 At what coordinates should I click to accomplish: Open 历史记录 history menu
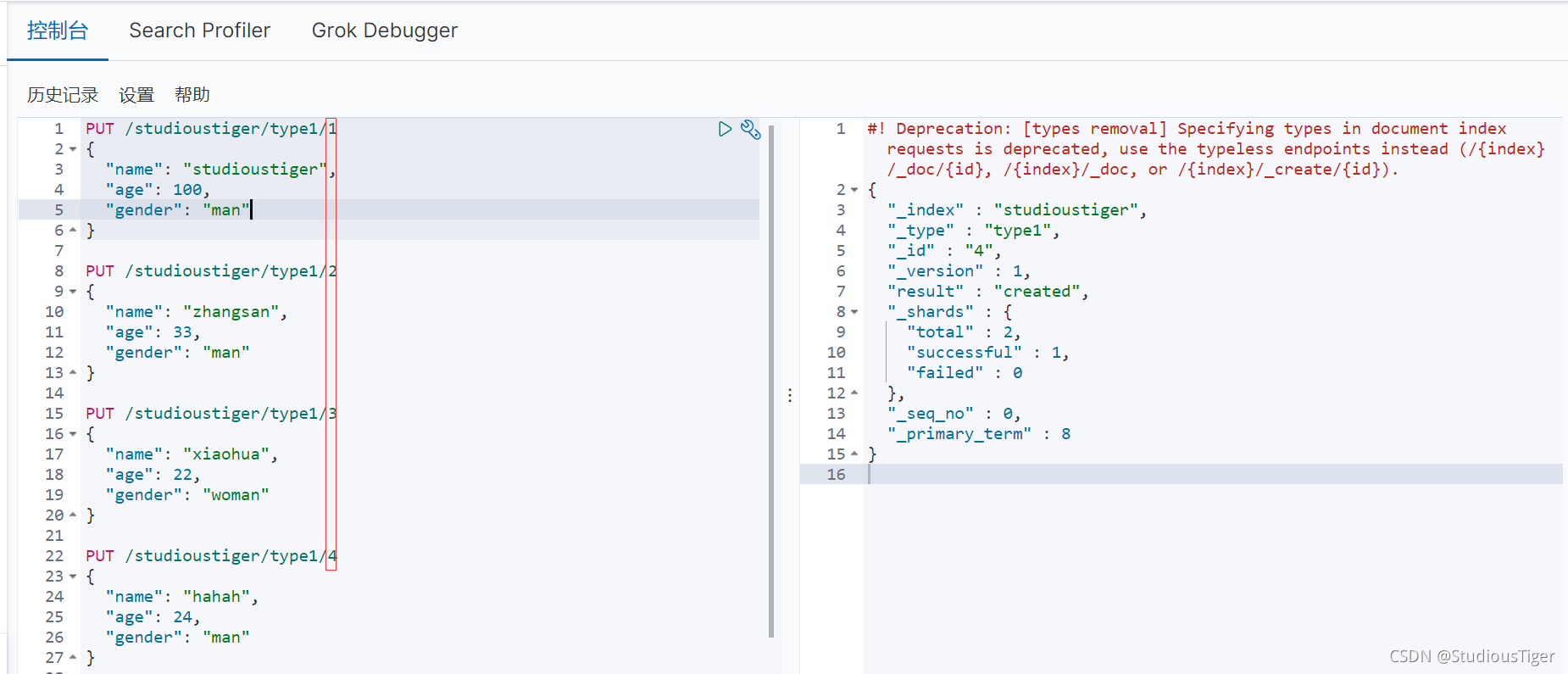pos(63,95)
